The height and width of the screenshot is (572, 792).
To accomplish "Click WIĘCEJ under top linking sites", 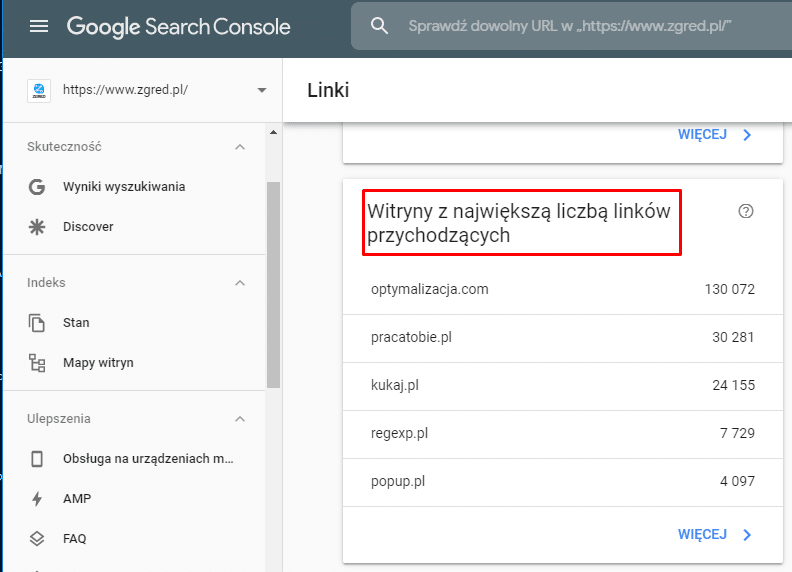I will (x=702, y=534).
